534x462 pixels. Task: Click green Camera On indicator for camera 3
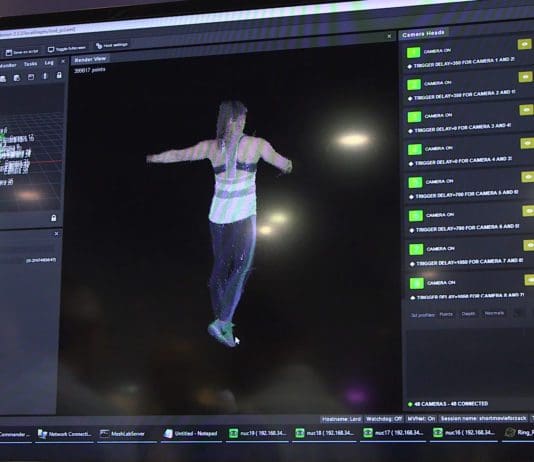pos(414,117)
